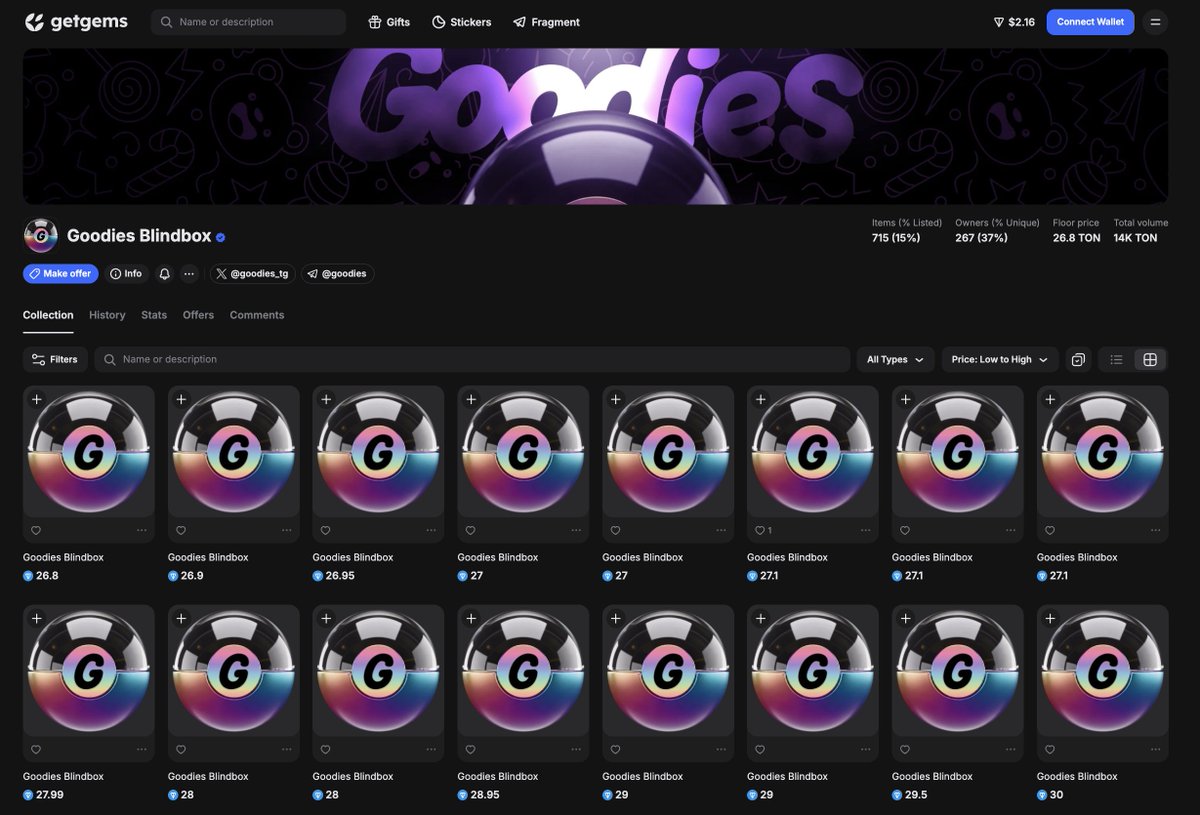This screenshot has width=1200, height=815.
Task: Expand the All Types dropdown
Action: pyautogui.click(x=895, y=359)
